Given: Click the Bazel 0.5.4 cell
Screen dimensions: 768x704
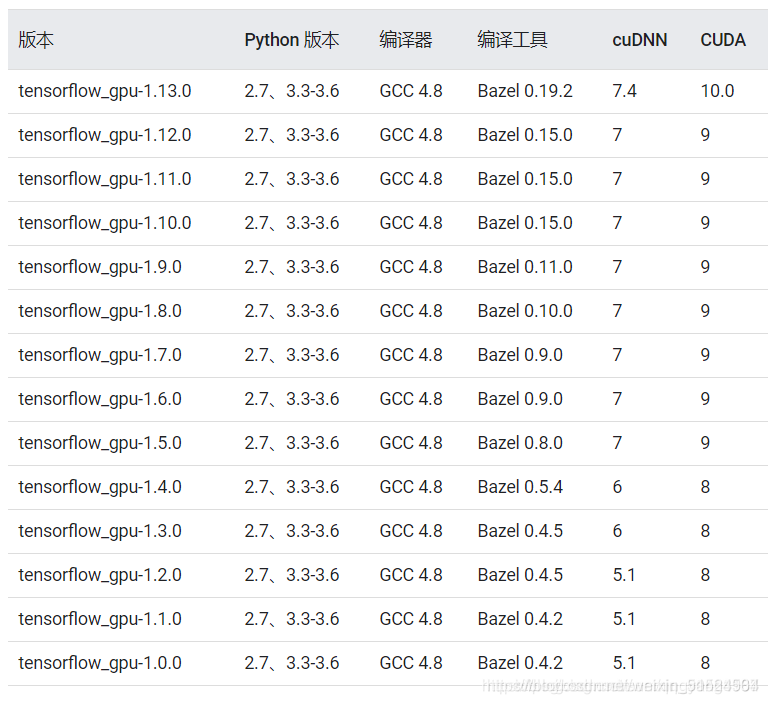Looking at the screenshot, I should (x=520, y=487).
